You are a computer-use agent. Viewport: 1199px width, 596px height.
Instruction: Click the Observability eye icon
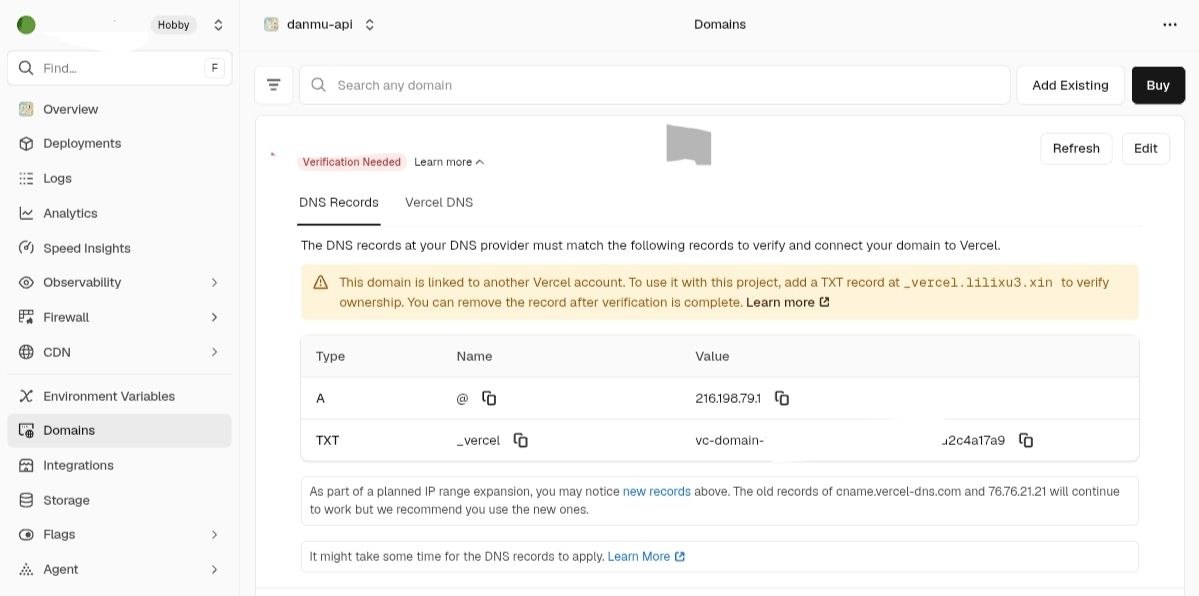[x=26, y=282]
